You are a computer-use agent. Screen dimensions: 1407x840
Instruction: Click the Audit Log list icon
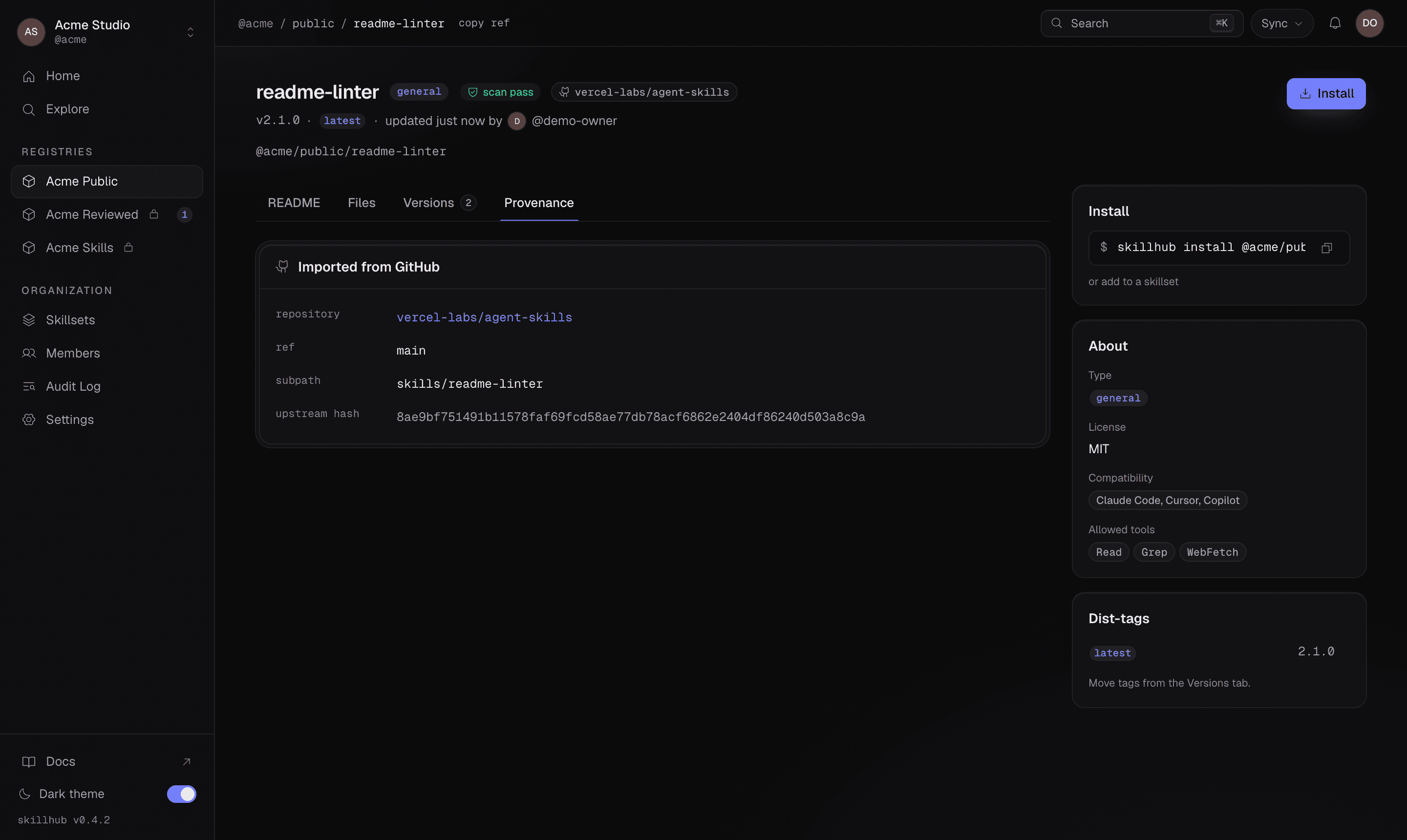click(x=29, y=387)
